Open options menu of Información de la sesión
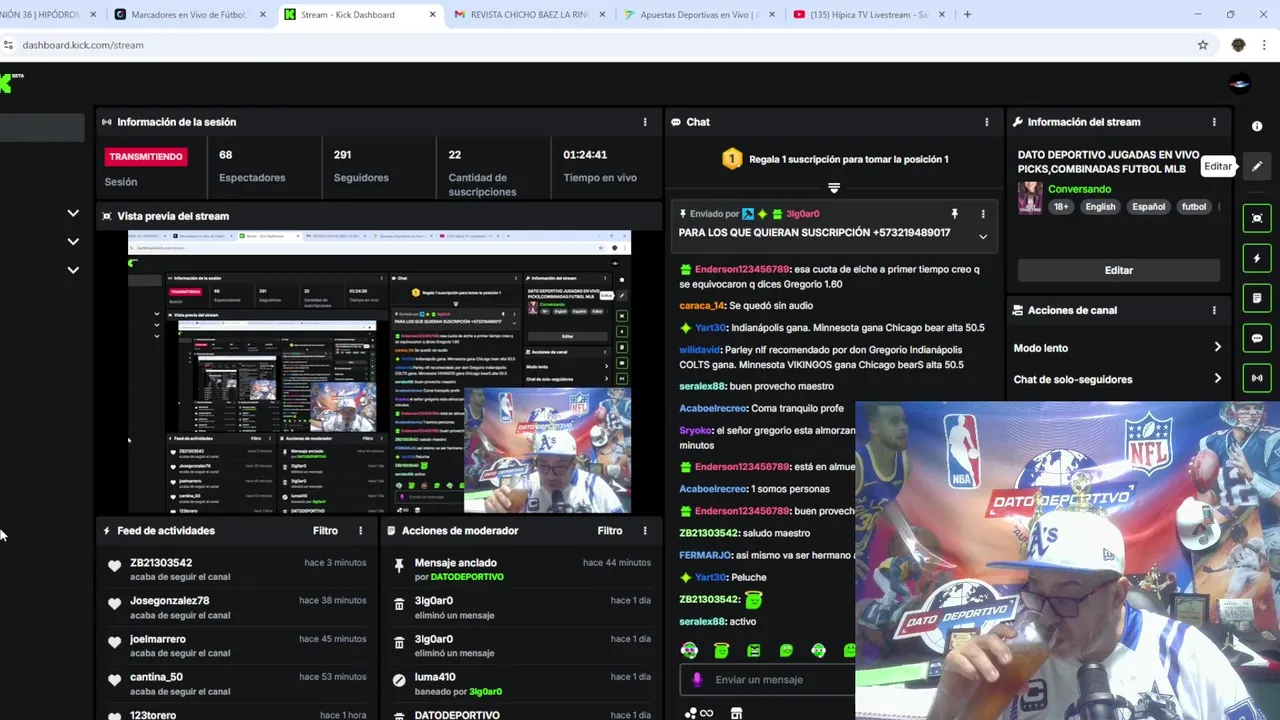This screenshot has height=720, width=1280. [x=645, y=122]
